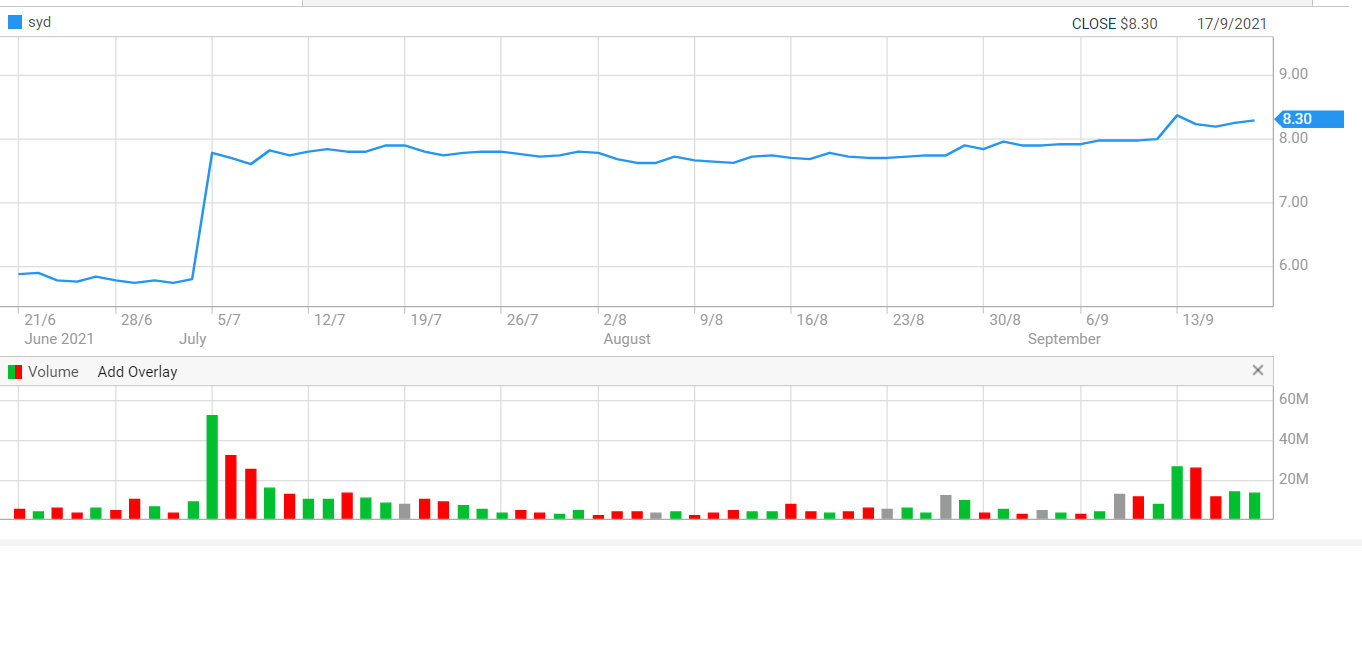This screenshot has width=1362, height=648.
Task: Close the Volume overlay panel
Action: click(x=1258, y=370)
